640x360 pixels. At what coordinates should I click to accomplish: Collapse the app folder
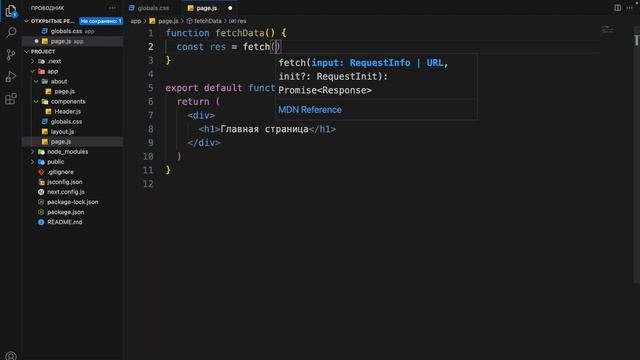(x=32, y=71)
